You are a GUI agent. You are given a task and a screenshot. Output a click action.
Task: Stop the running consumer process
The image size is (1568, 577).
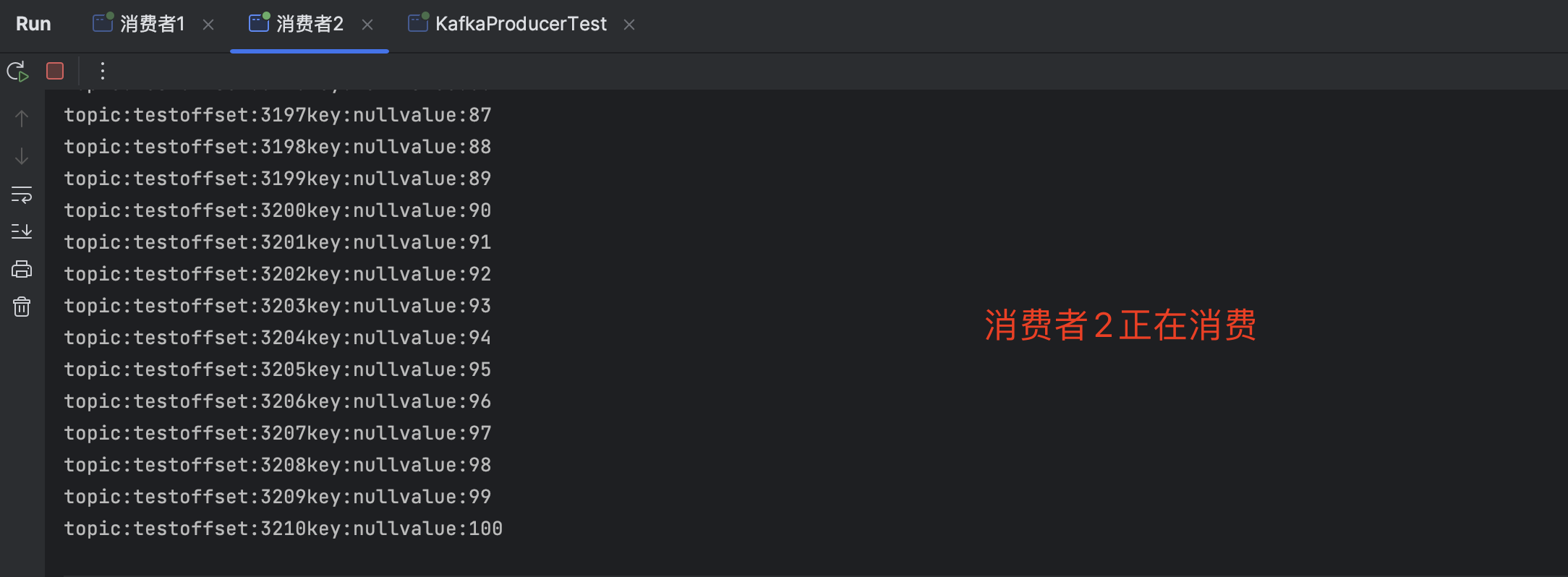55,71
